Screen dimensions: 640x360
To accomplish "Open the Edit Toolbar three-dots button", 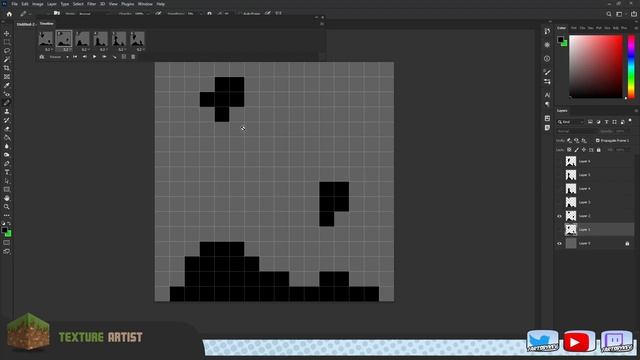I will click(7, 215).
